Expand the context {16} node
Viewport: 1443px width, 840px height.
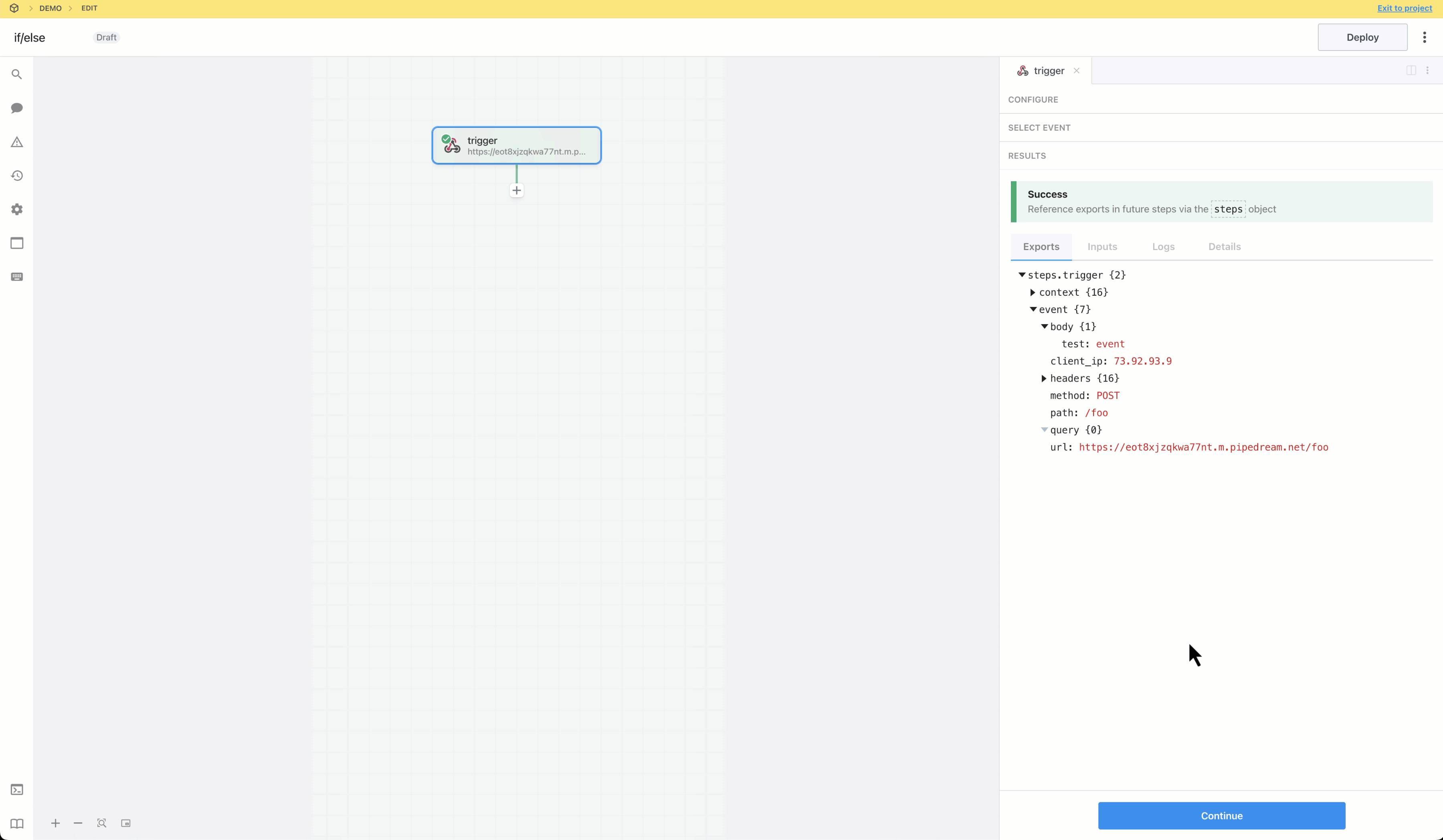[1033, 293]
